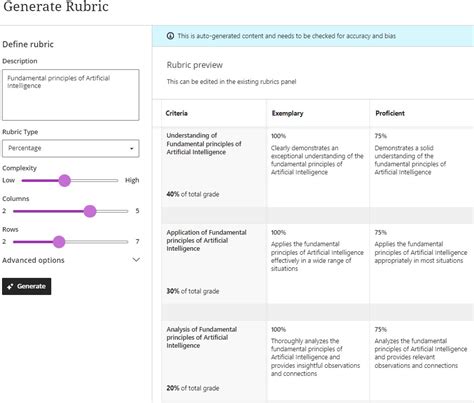Select the Criteria column header

[x=176, y=113]
